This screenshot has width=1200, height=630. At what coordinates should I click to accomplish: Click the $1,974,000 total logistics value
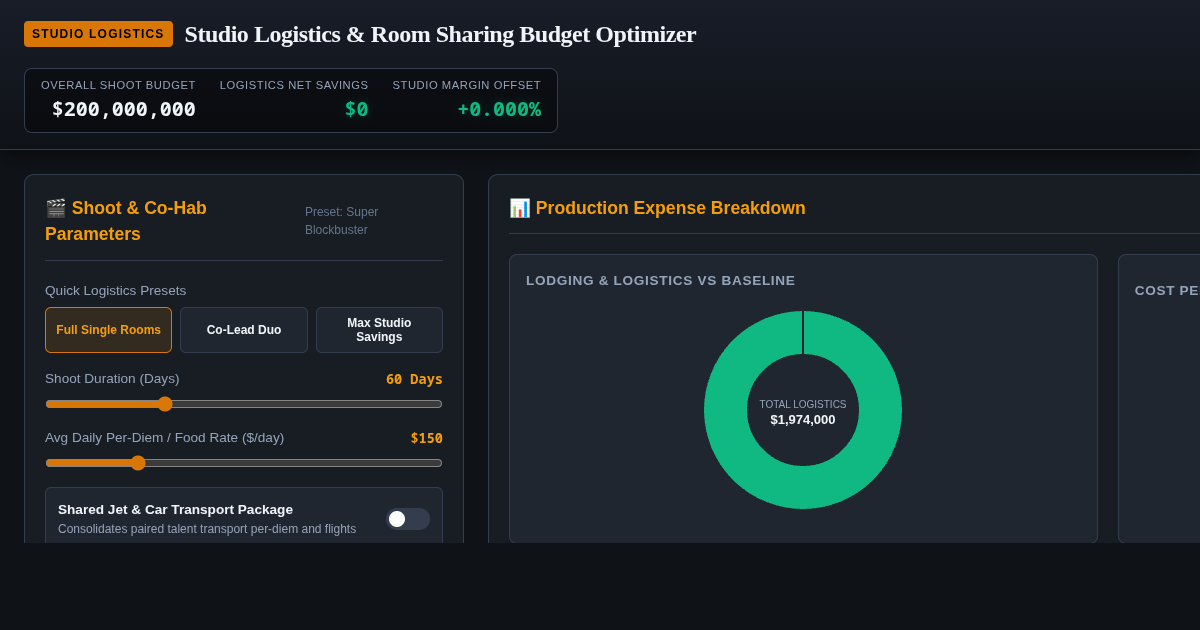pos(803,420)
